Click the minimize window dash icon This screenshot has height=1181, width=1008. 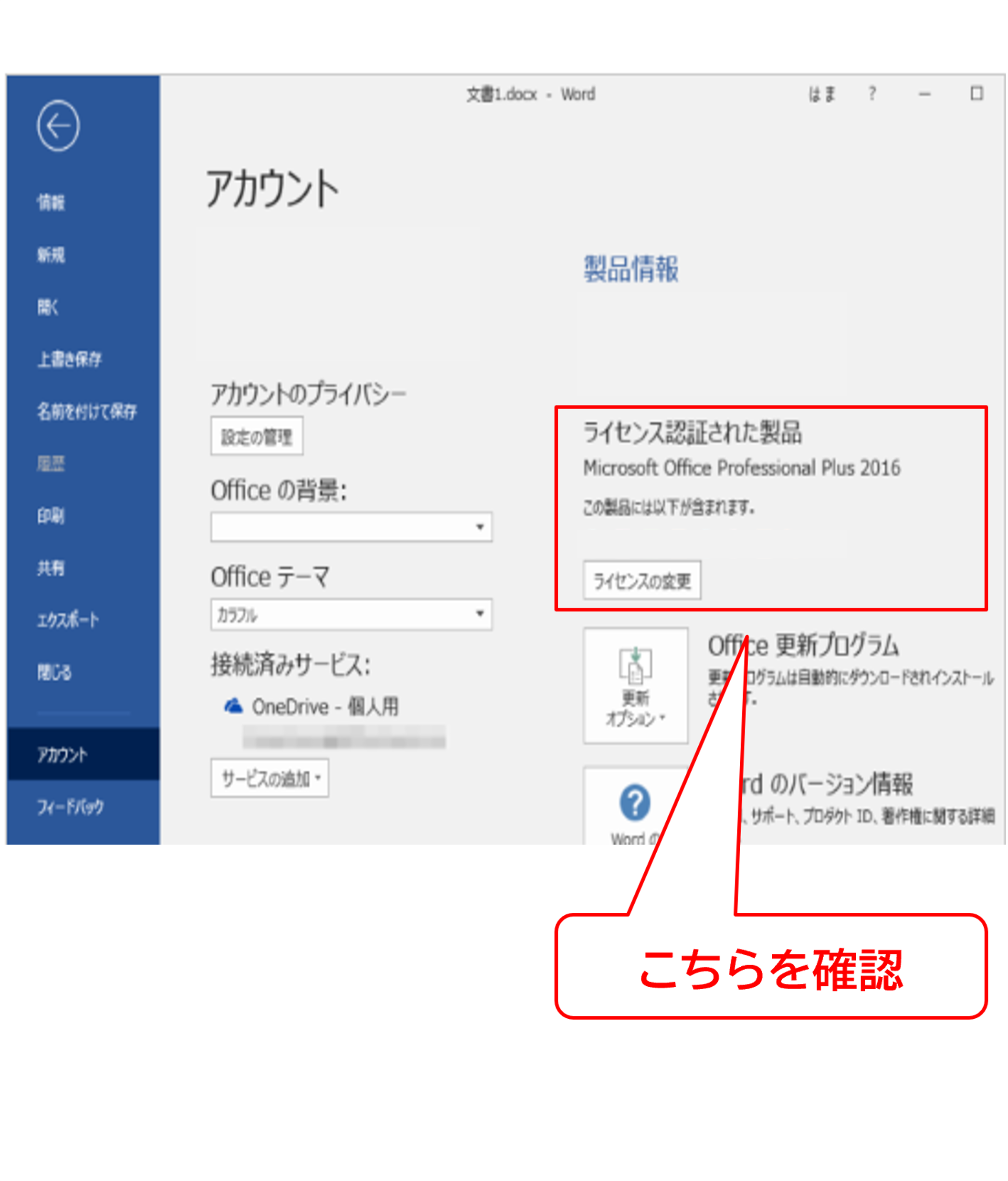[925, 94]
